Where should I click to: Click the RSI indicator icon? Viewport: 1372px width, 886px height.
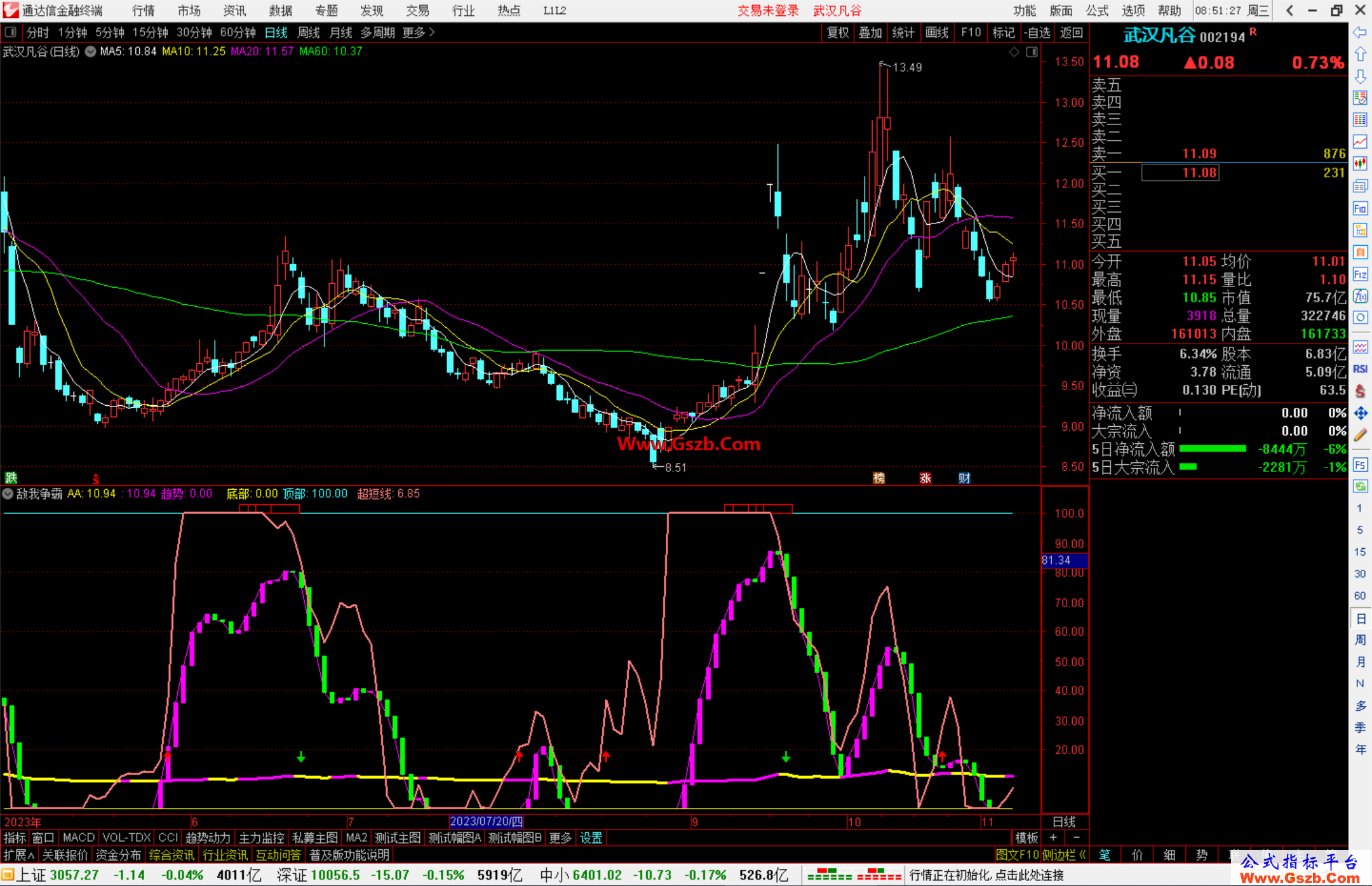coord(1360,369)
